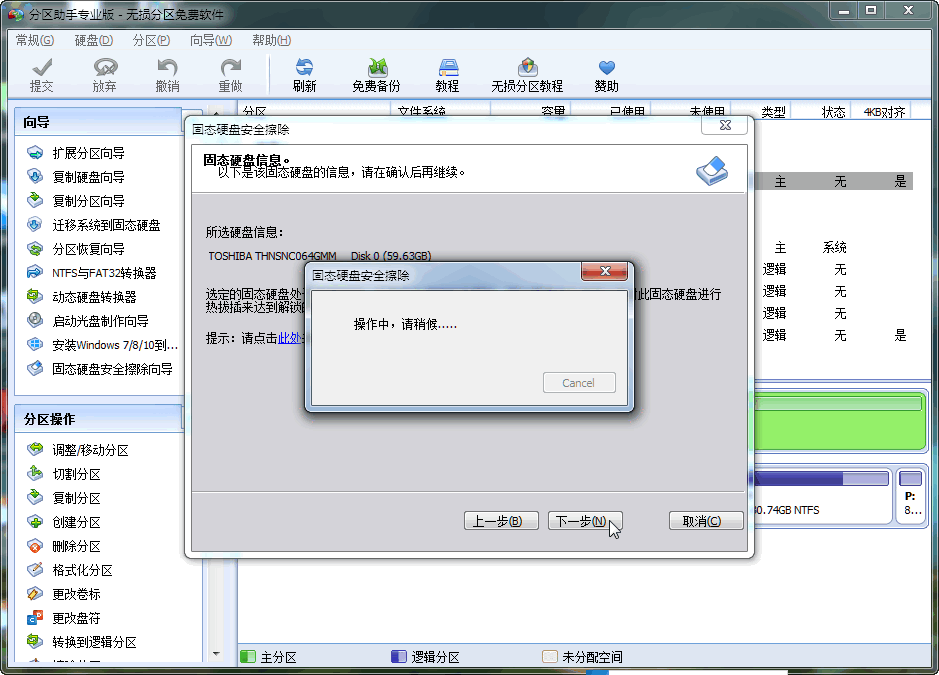Close the 固态硬盘安全擦除 wizard window
939x675 pixels.
[725, 125]
